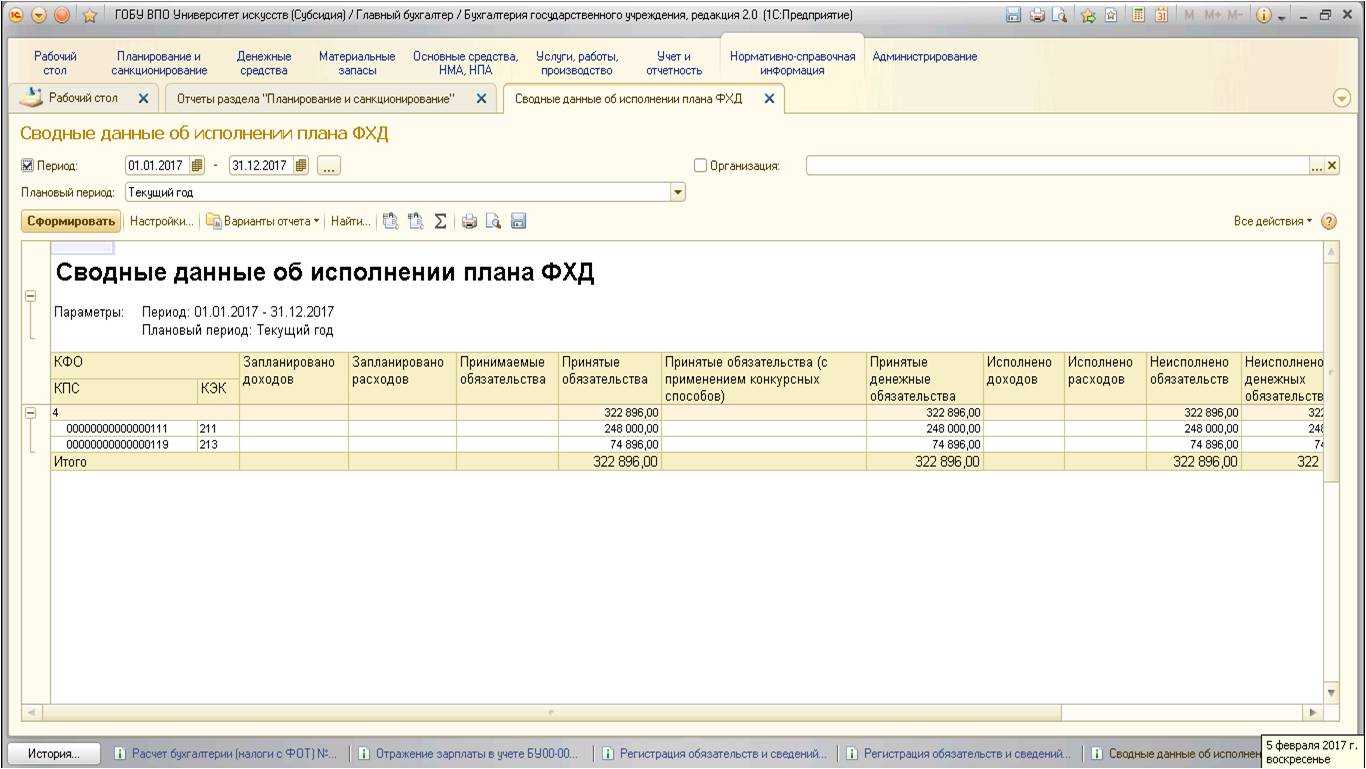Click the print icon in the title bar
This screenshot has height=769, width=1366.
1037,15
